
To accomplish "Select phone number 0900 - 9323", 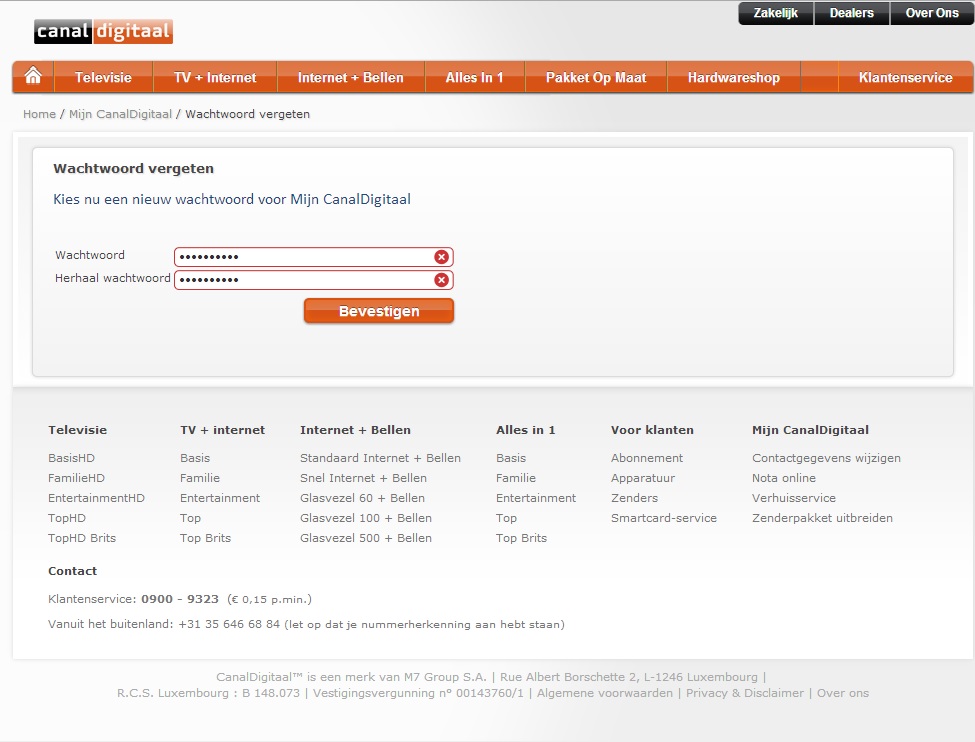I will point(180,599).
